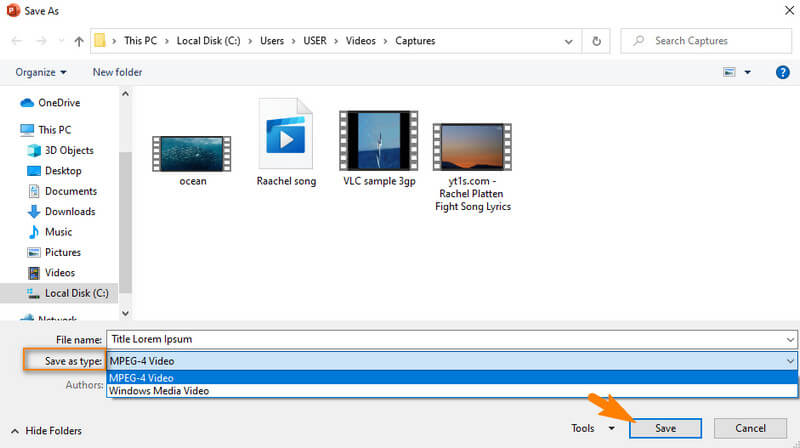Collapse folders with Hide Folders
Screen dimensions: 800x448
coord(46,431)
